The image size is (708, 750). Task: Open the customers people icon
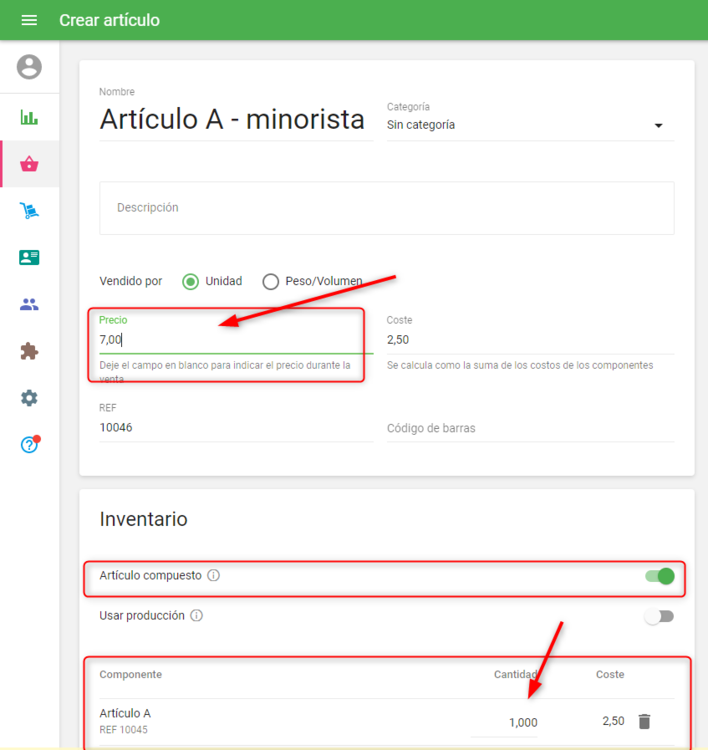29,304
